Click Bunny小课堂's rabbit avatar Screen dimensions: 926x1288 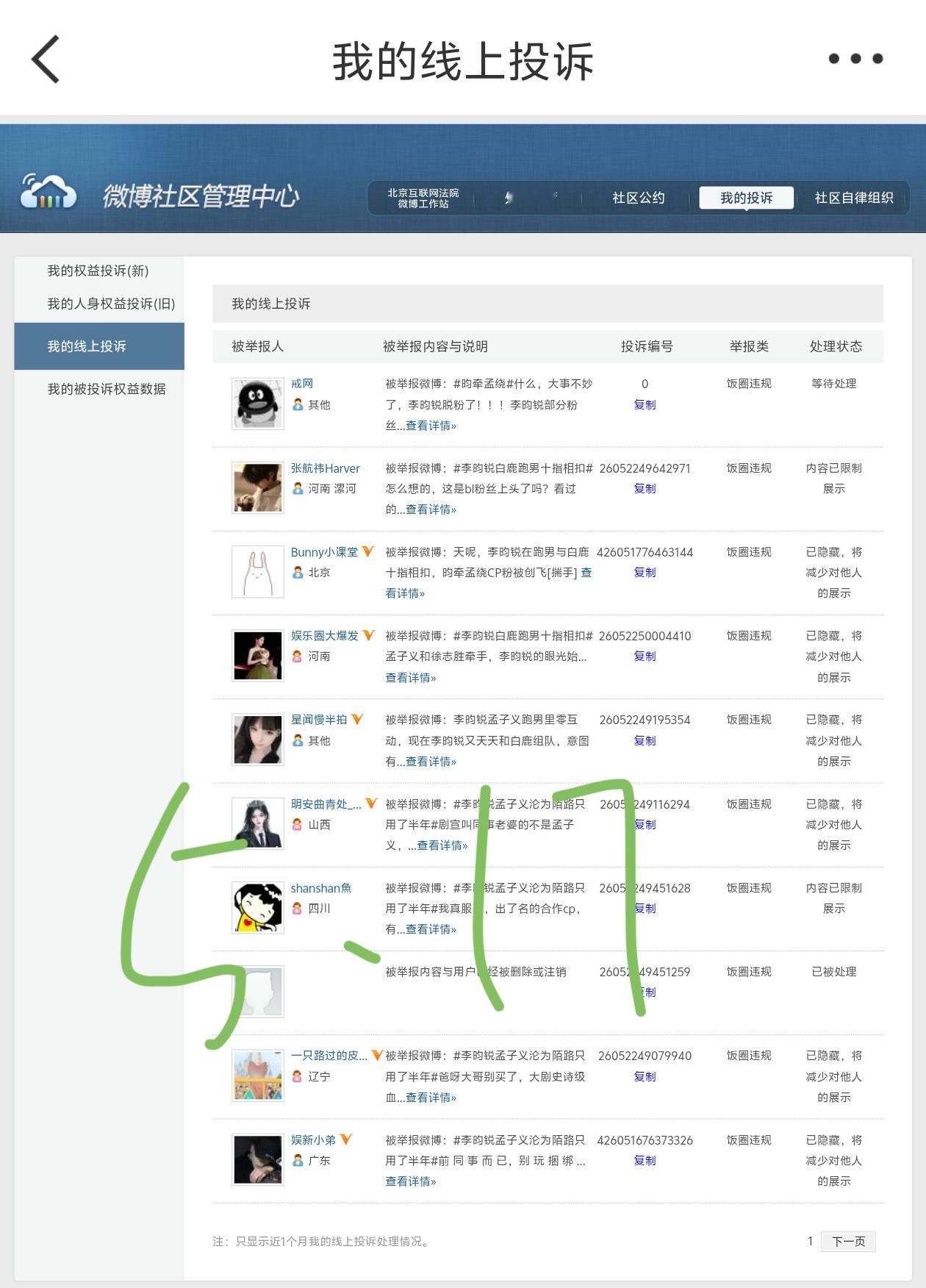pyautogui.click(x=258, y=571)
